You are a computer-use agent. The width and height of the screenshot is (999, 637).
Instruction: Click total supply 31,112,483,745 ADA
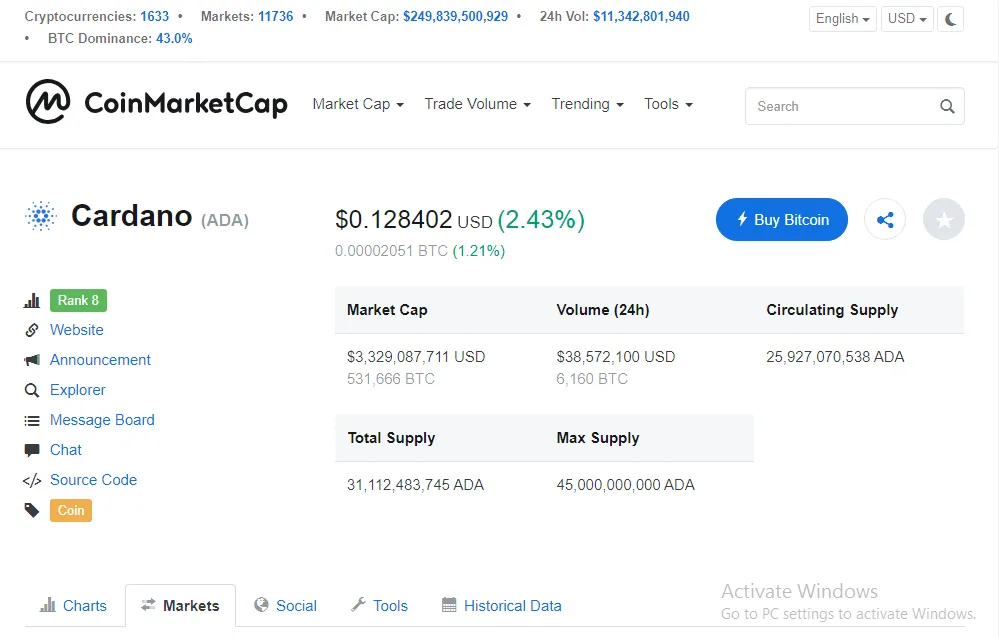coord(415,485)
